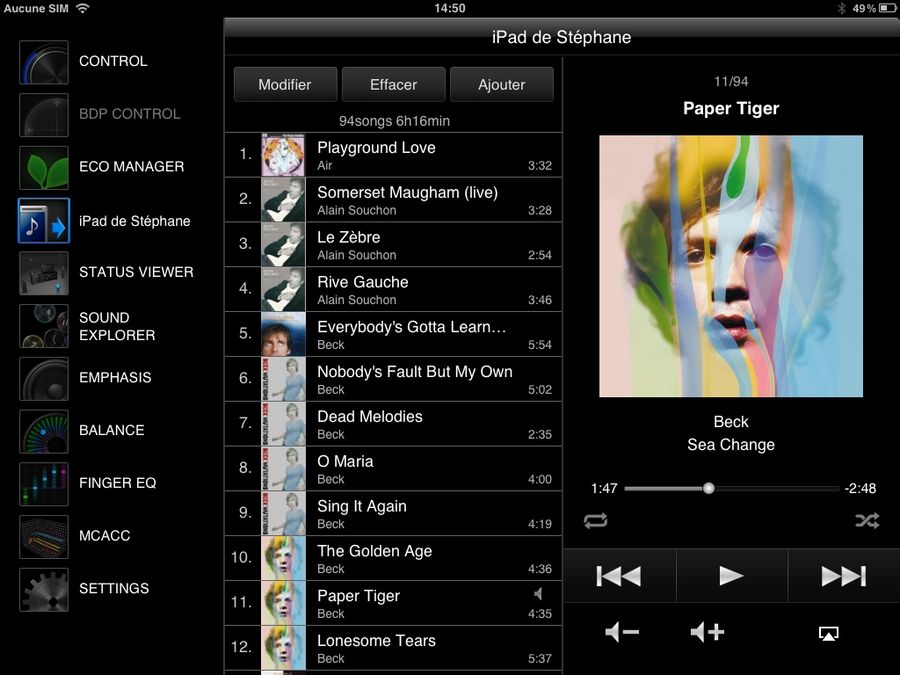Open the SETTINGS menu label
Image resolution: width=900 pixels, height=675 pixels.
click(x=114, y=588)
